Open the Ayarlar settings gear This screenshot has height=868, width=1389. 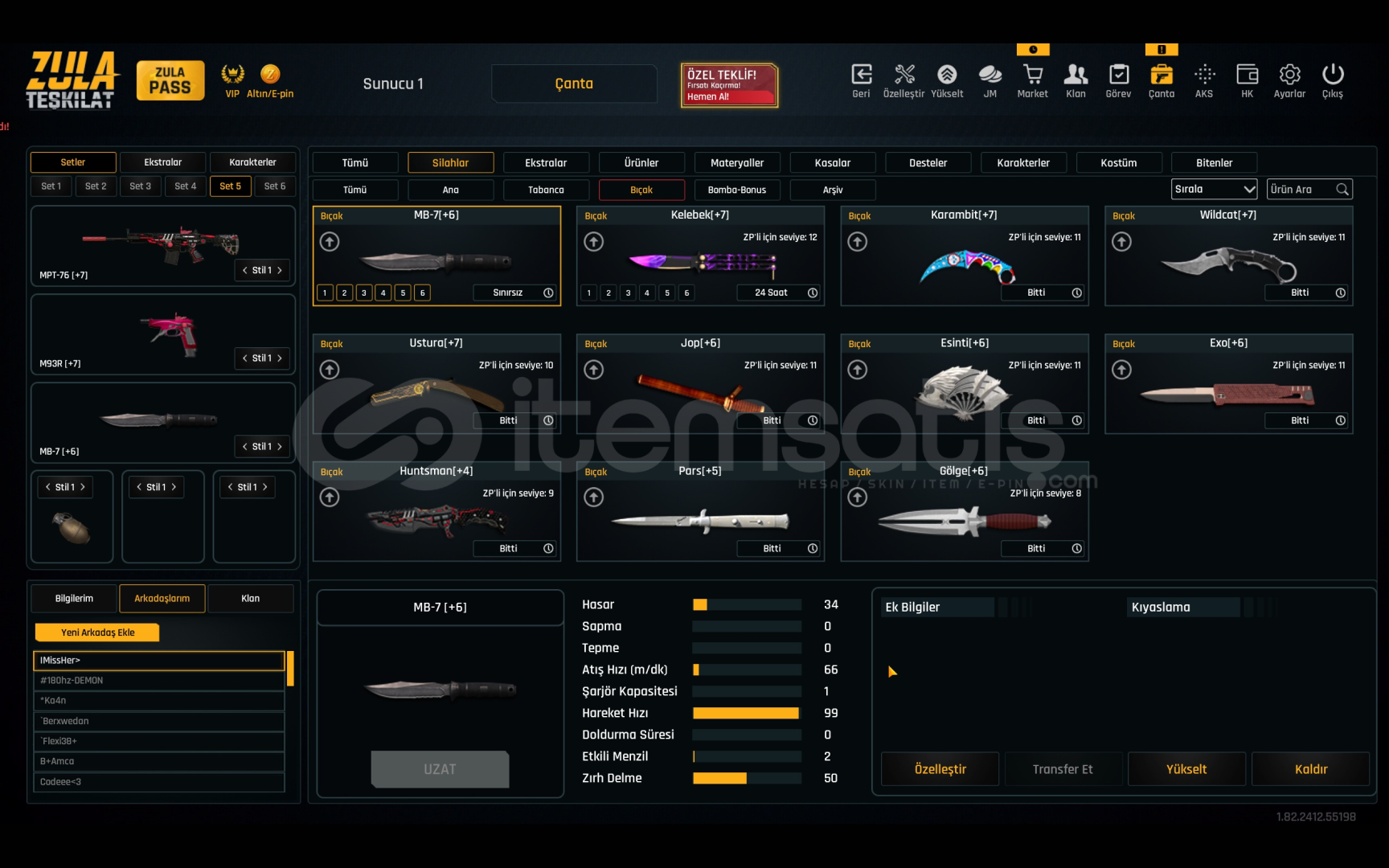tap(1290, 75)
